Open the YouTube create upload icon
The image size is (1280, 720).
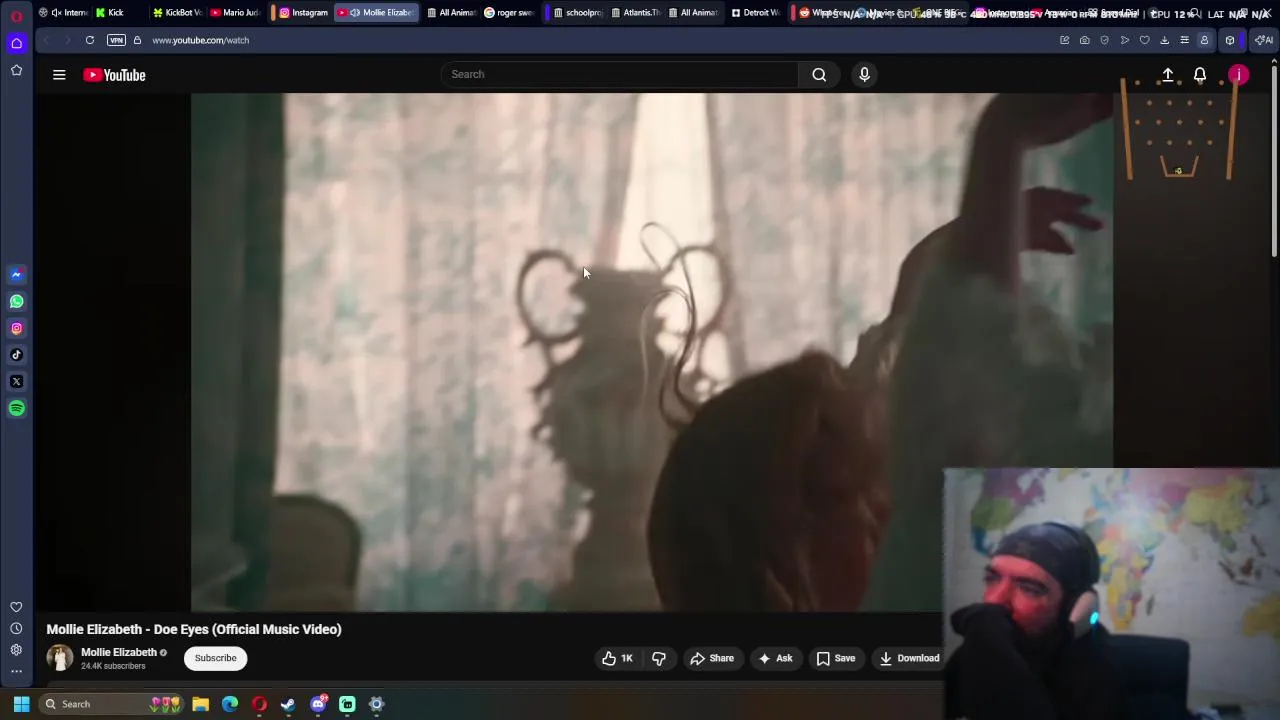point(1167,75)
